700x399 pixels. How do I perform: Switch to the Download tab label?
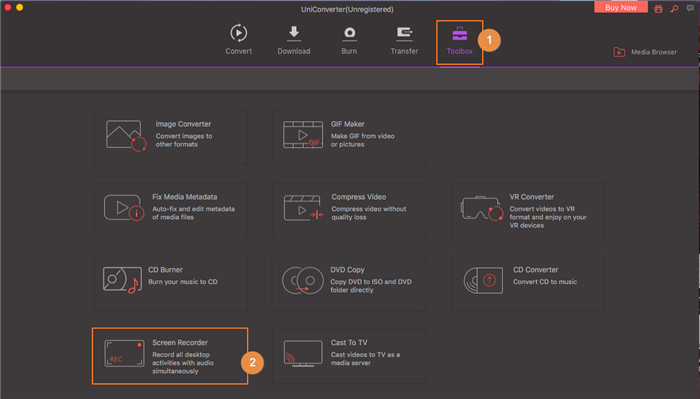pyautogui.click(x=294, y=51)
